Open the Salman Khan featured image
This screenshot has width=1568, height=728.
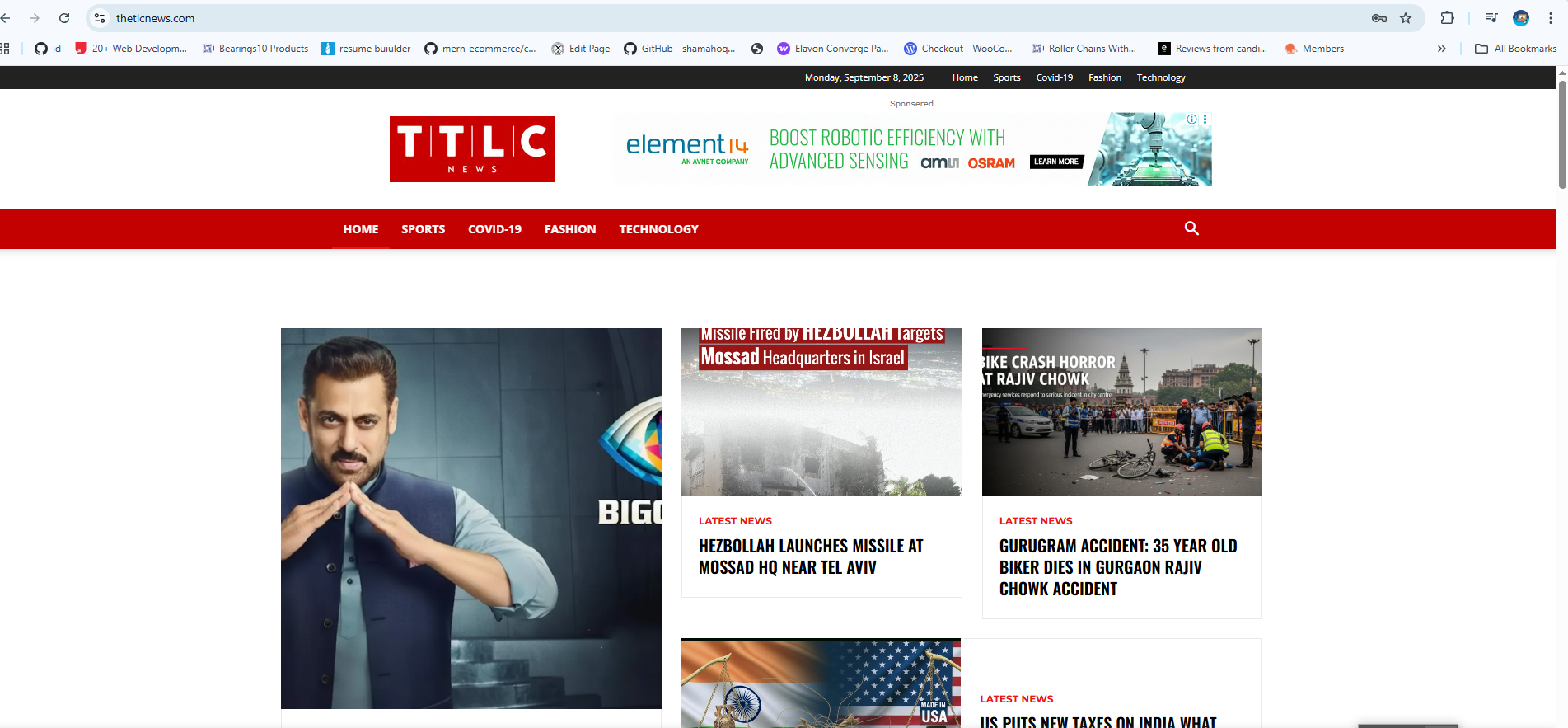coord(471,519)
